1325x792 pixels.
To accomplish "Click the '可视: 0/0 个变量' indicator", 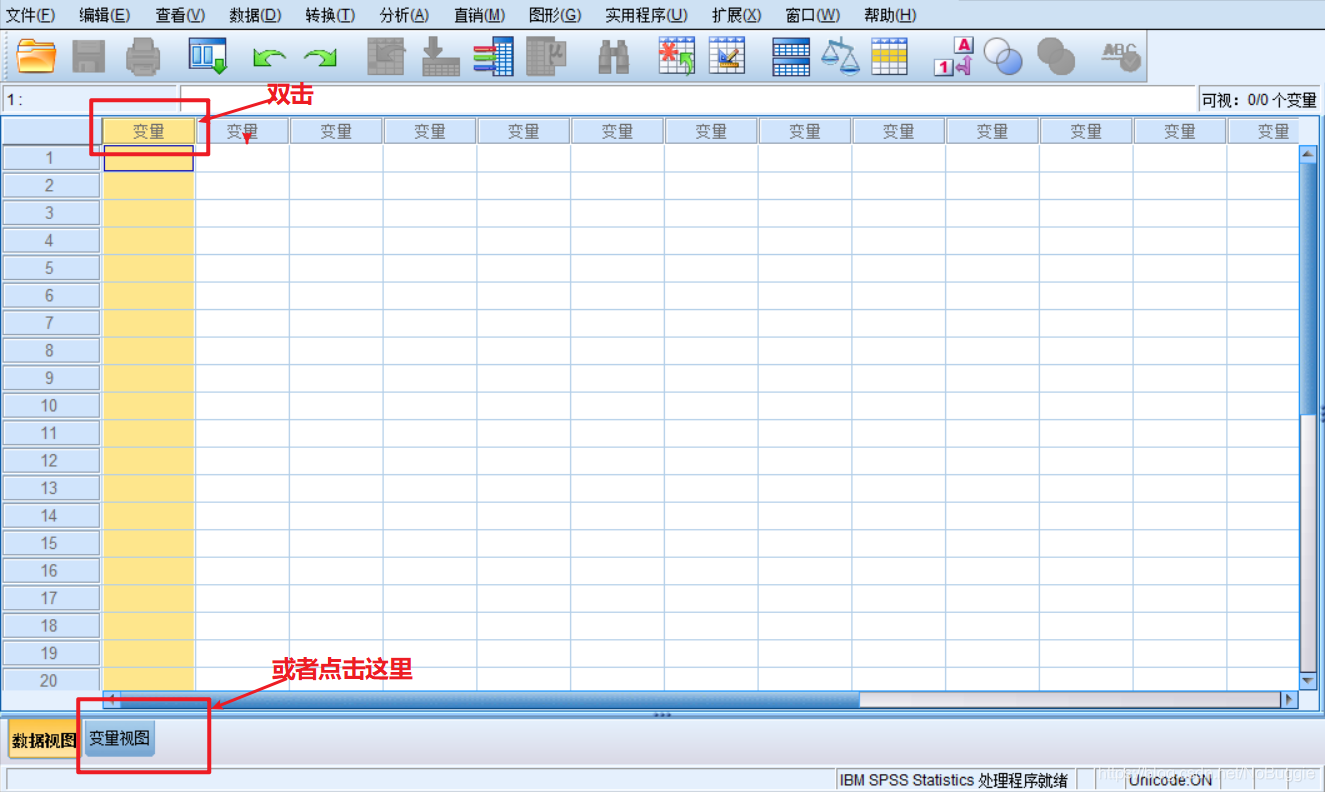I will point(1259,100).
